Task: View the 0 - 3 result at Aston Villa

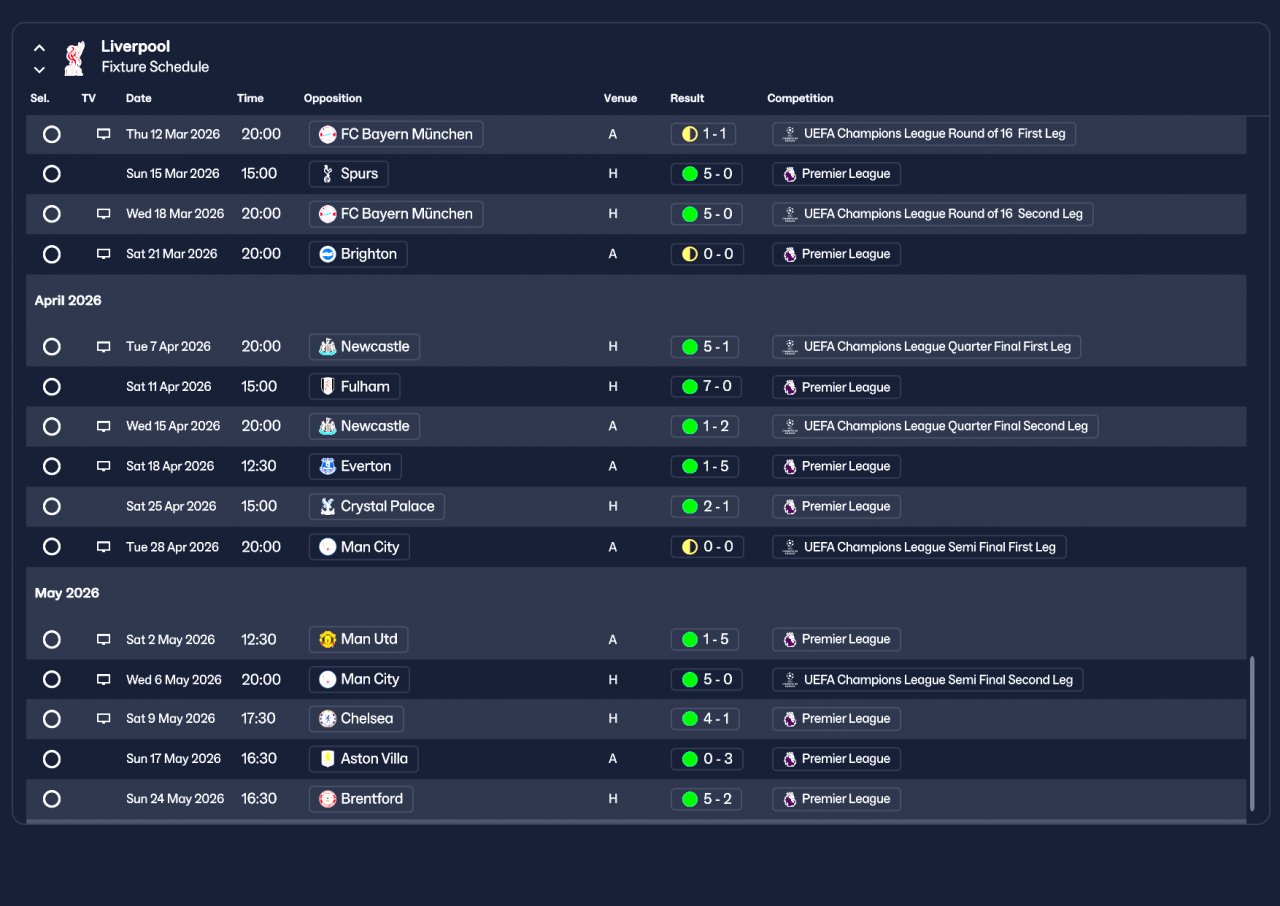Action: 707,759
